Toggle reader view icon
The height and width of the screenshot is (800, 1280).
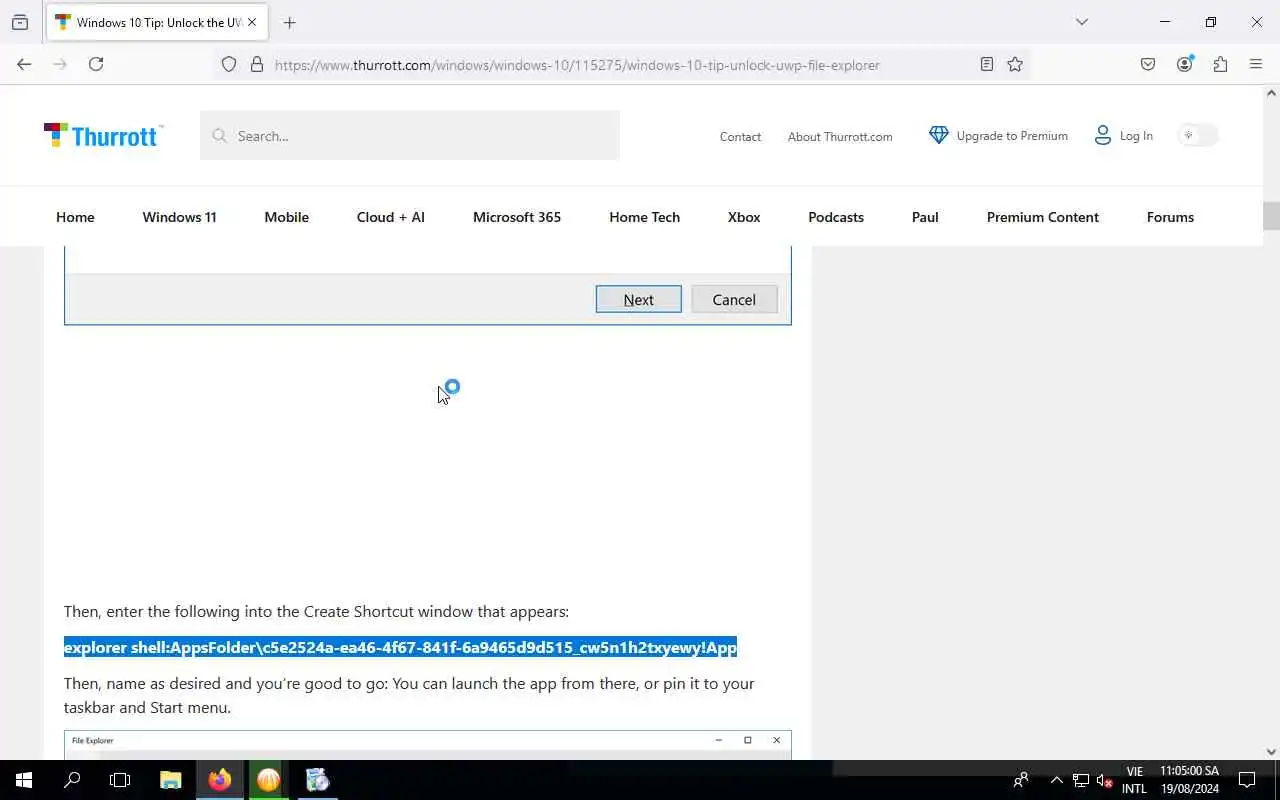click(987, 64)
